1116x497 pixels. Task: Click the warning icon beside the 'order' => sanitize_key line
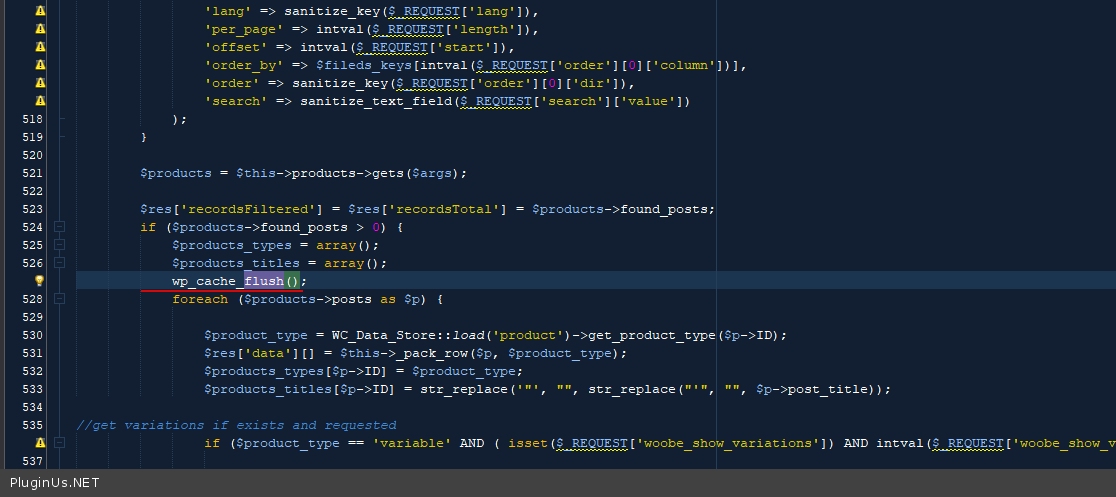tap(40, 83)
